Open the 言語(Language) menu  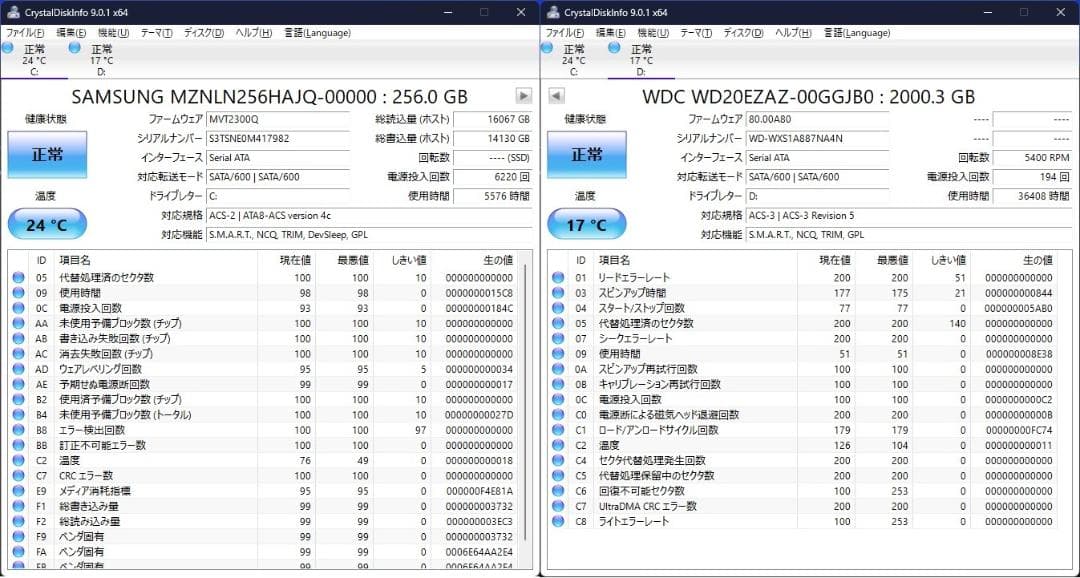(315, 33)
